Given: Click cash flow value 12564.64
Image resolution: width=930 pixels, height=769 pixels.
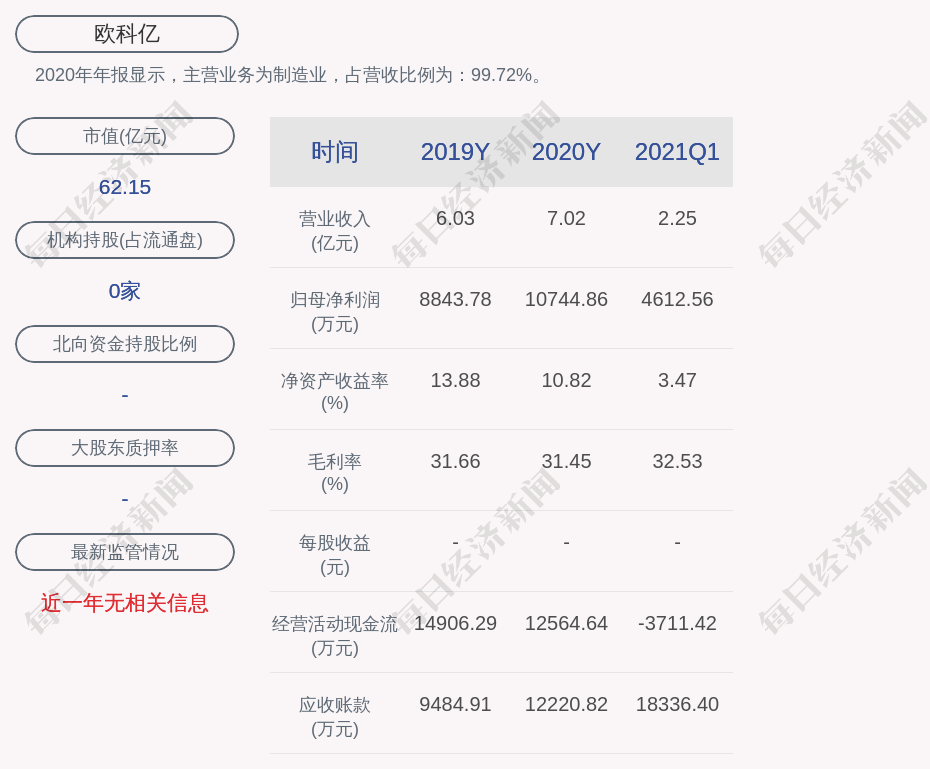Looking at the screenshot, I should (566, 623).
